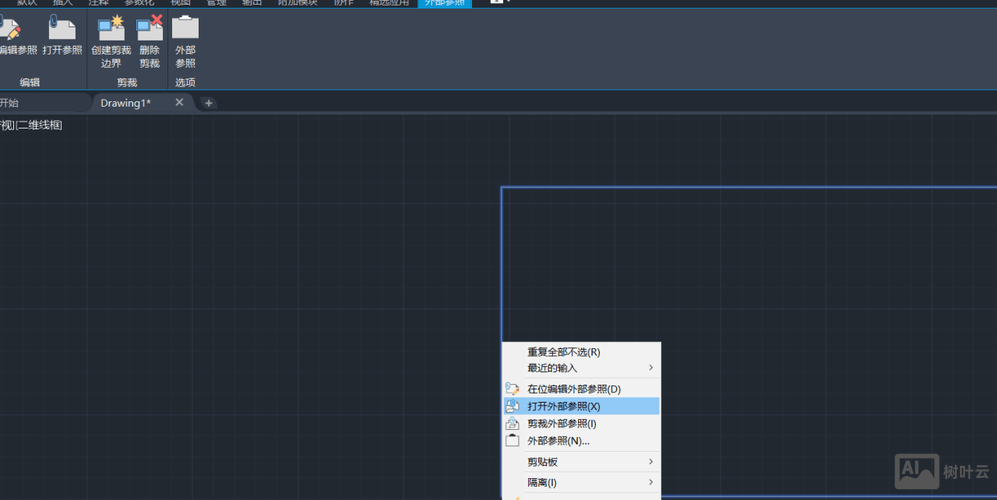The image size is (997, 500).
Task: Open the 外部参照 palette button in 选项 panel
Action: pyautogui.click(x=185, y=41)
